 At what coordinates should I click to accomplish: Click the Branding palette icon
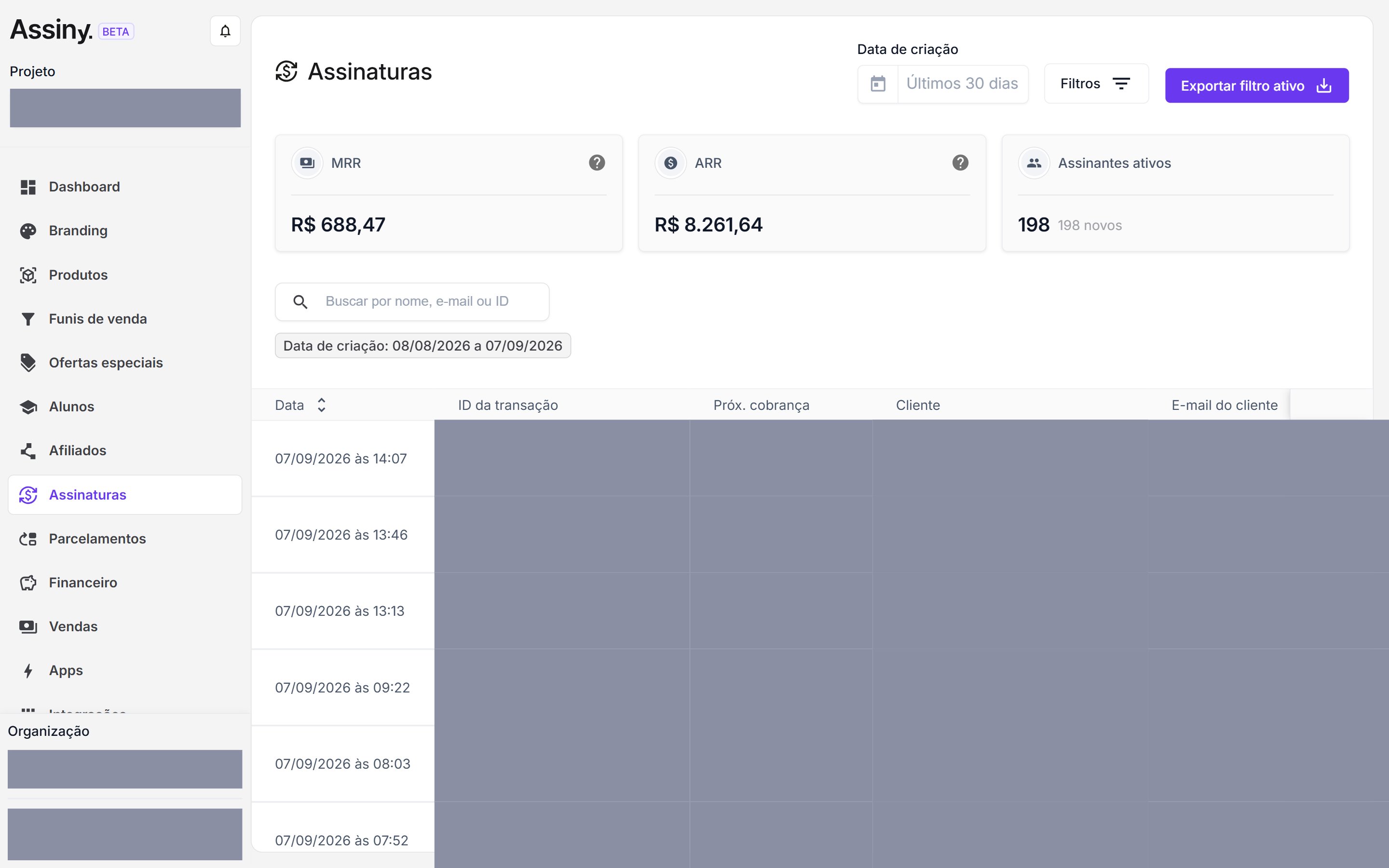pyautogui.click(x=28, y=231)
